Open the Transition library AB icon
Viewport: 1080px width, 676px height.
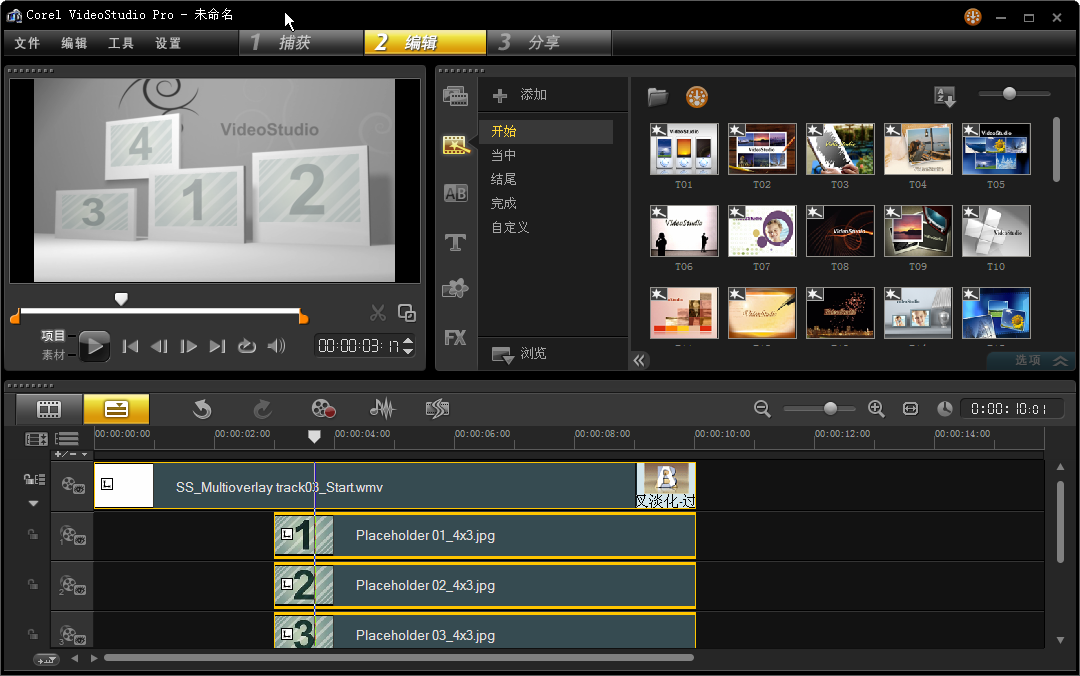tap(455, 194)
